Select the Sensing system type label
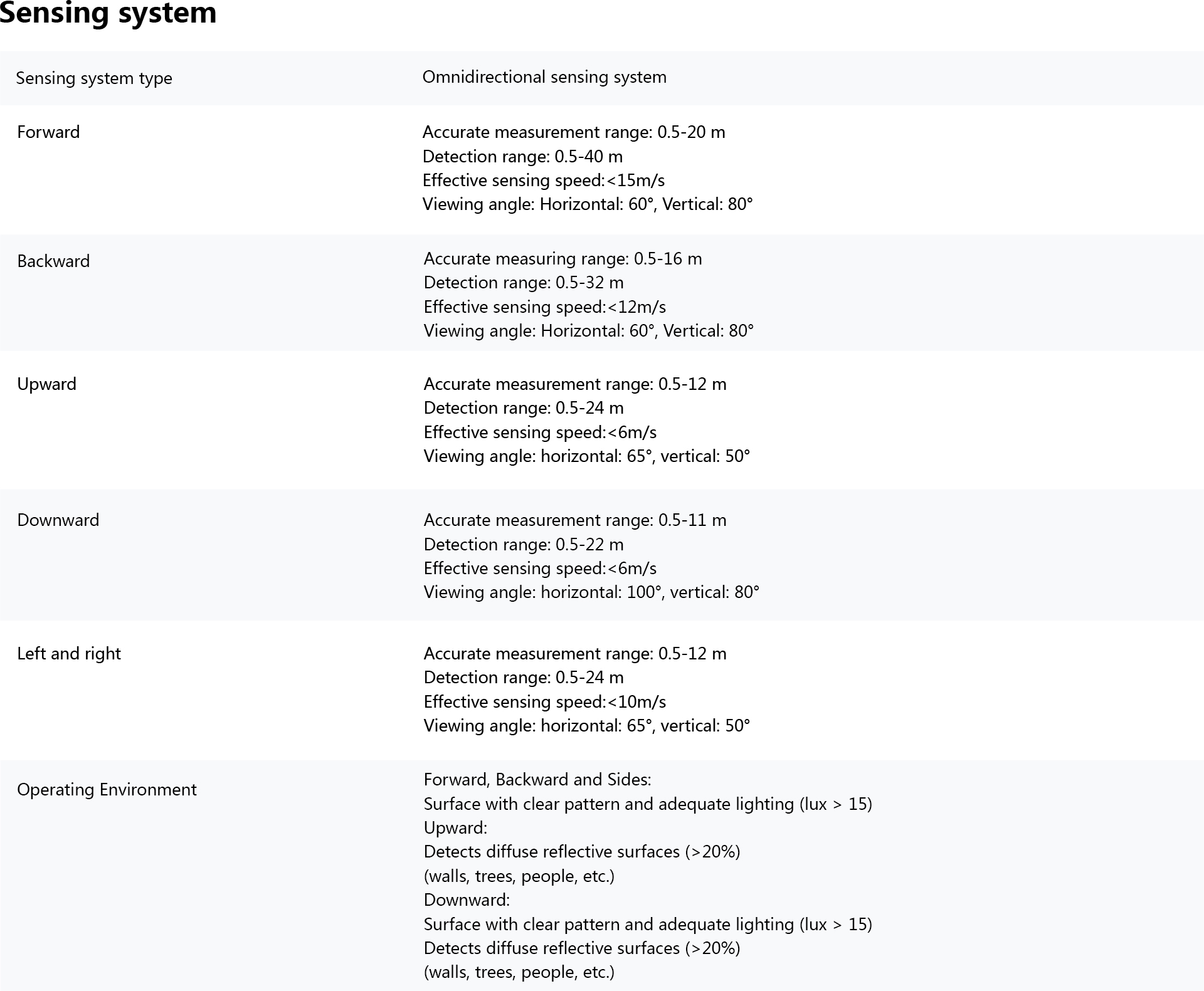Viewport: 1204px width, 991px height. tap(94, 78)
